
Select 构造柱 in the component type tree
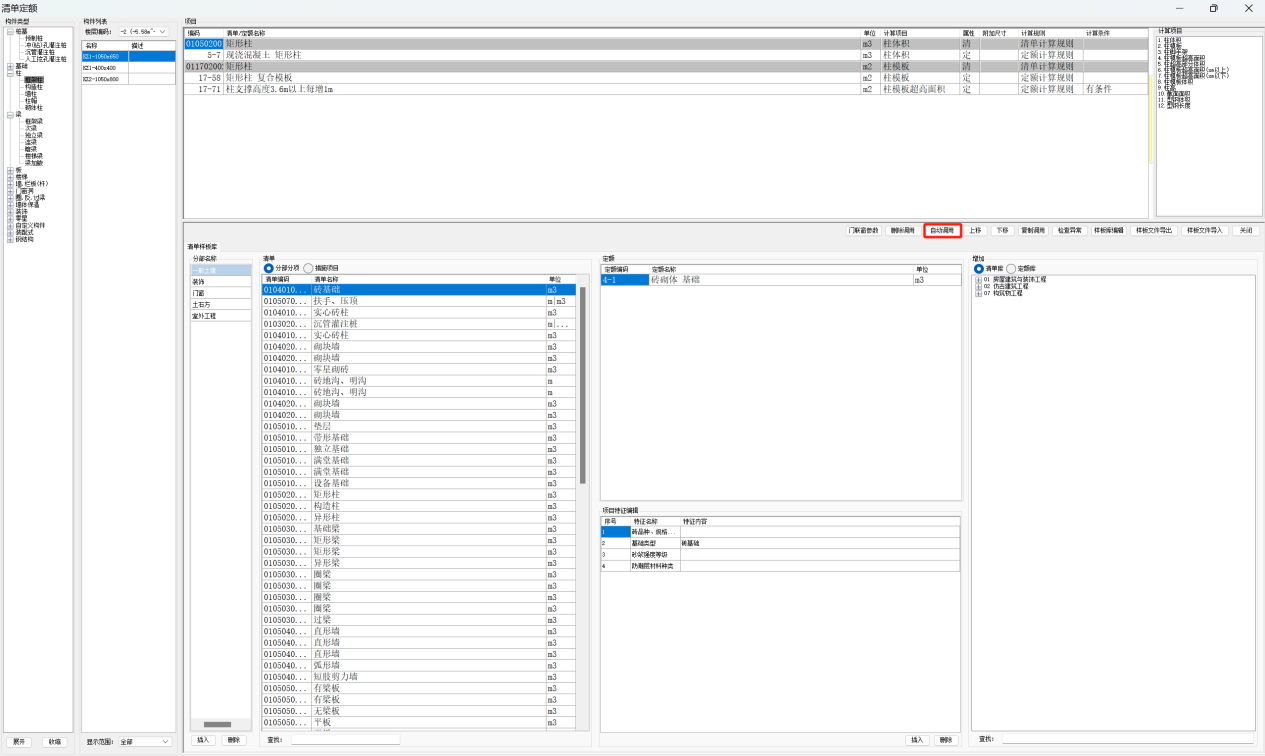[34, 87]
